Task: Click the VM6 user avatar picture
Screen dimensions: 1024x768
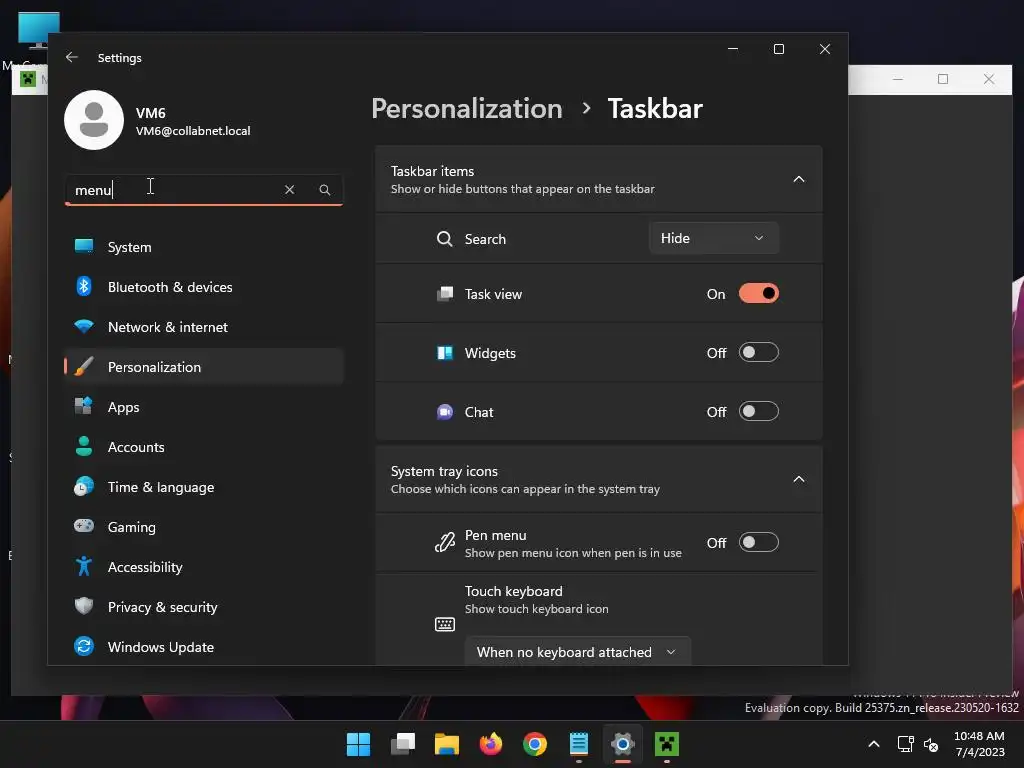Action: tap(94, 120)
